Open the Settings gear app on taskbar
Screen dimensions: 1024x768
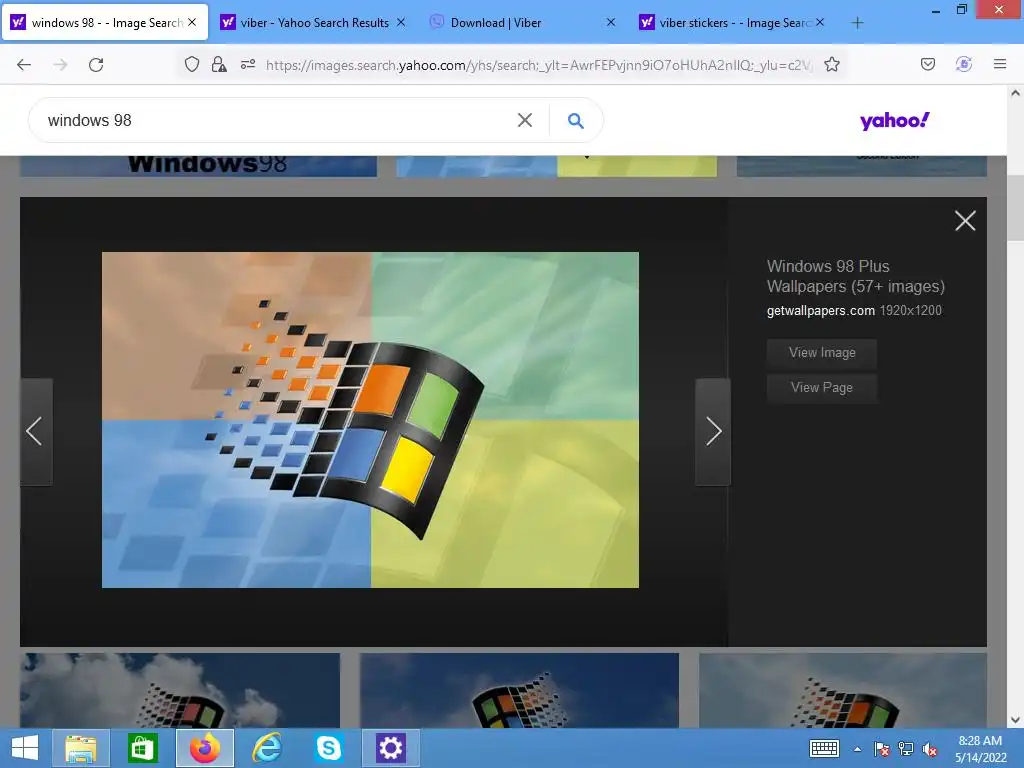tap(391, 748)
